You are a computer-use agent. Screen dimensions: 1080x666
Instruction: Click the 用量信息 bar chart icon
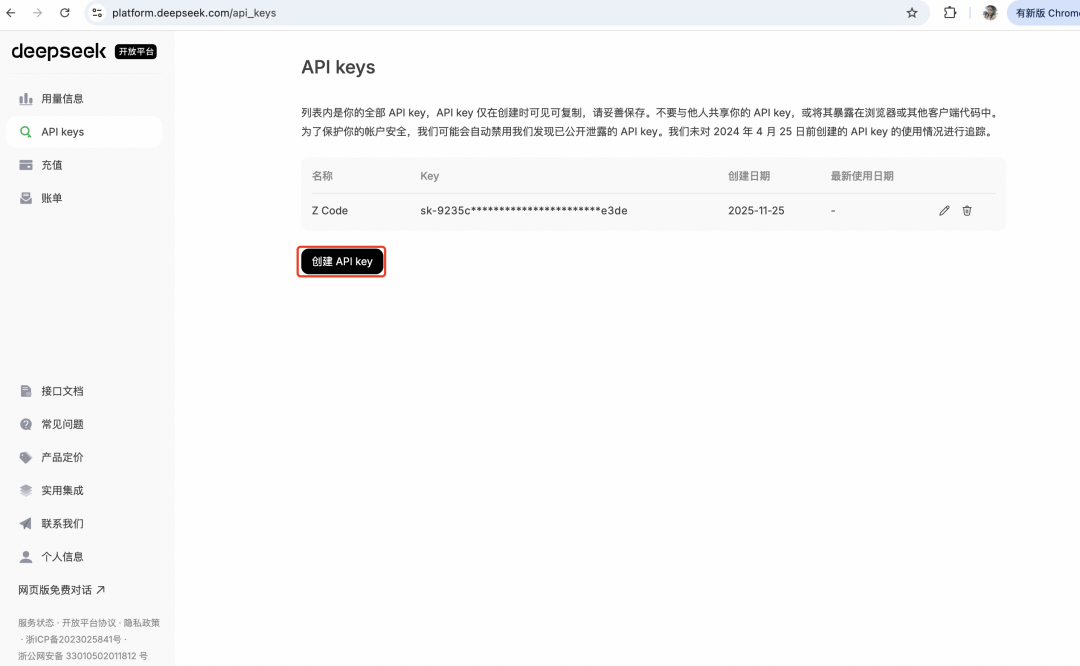[x=25, y=98]
